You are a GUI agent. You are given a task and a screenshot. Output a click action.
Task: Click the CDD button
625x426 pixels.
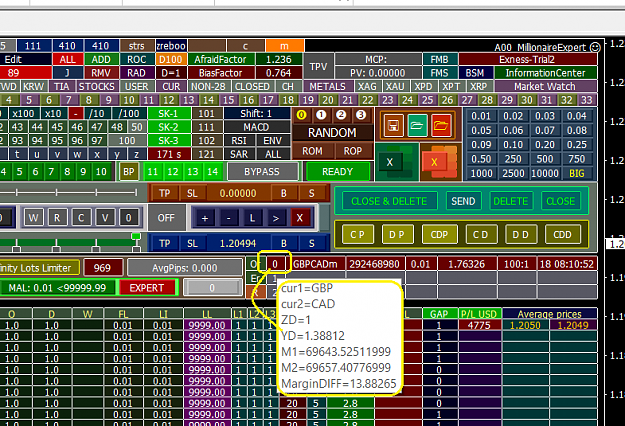point(562,234)
